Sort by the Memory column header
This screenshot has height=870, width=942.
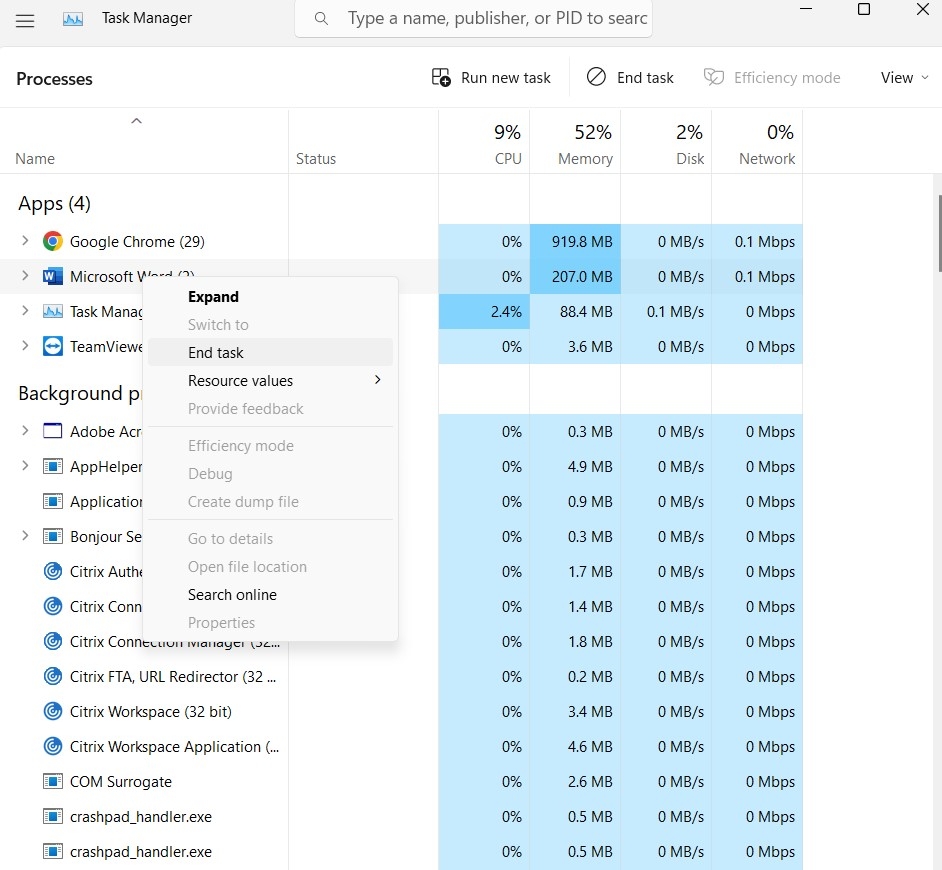(x=575, y=142)
